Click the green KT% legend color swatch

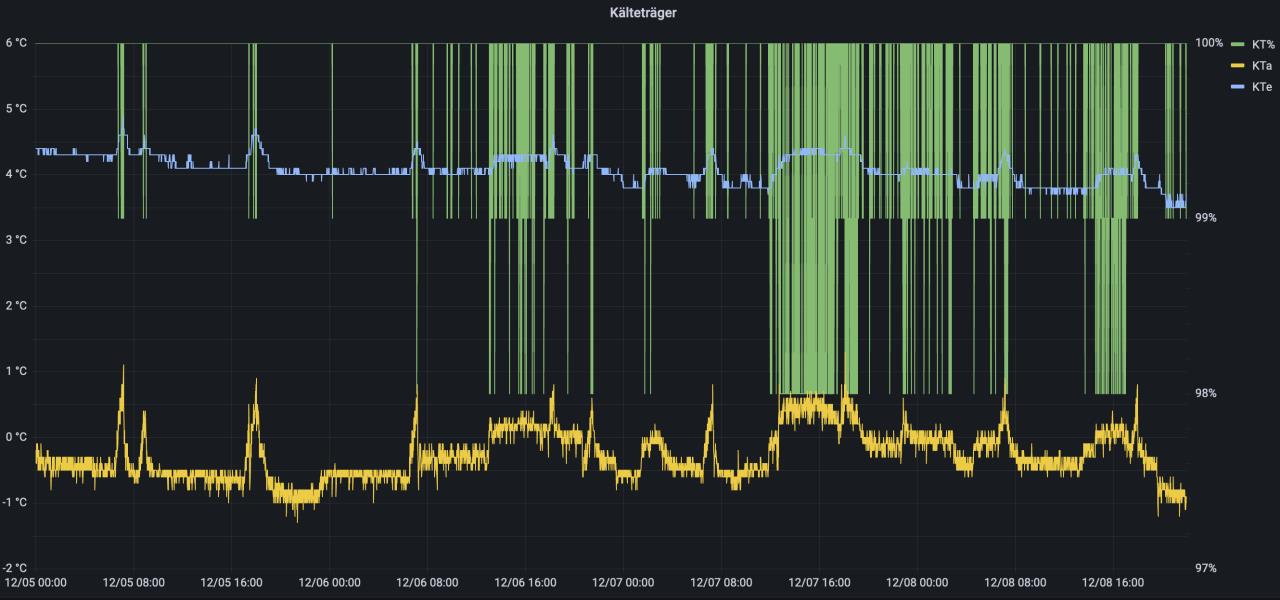[x=1238, y=44]
